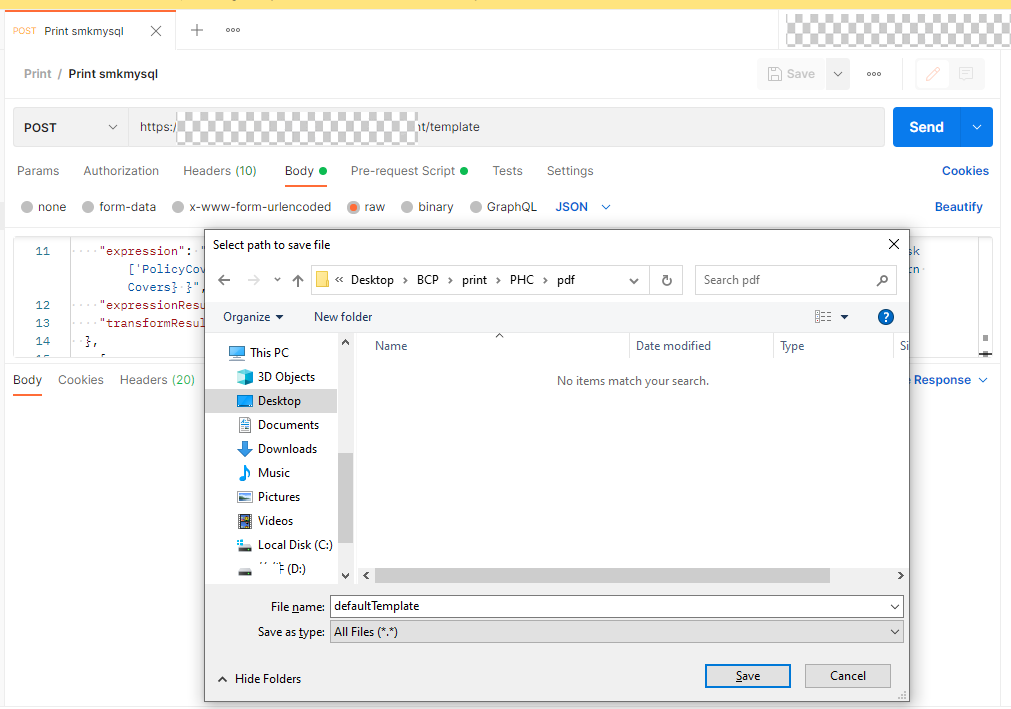This screenshot has width=1011, height=709.
Task: Select the none body type radio
Action: (x=28, y=207)
